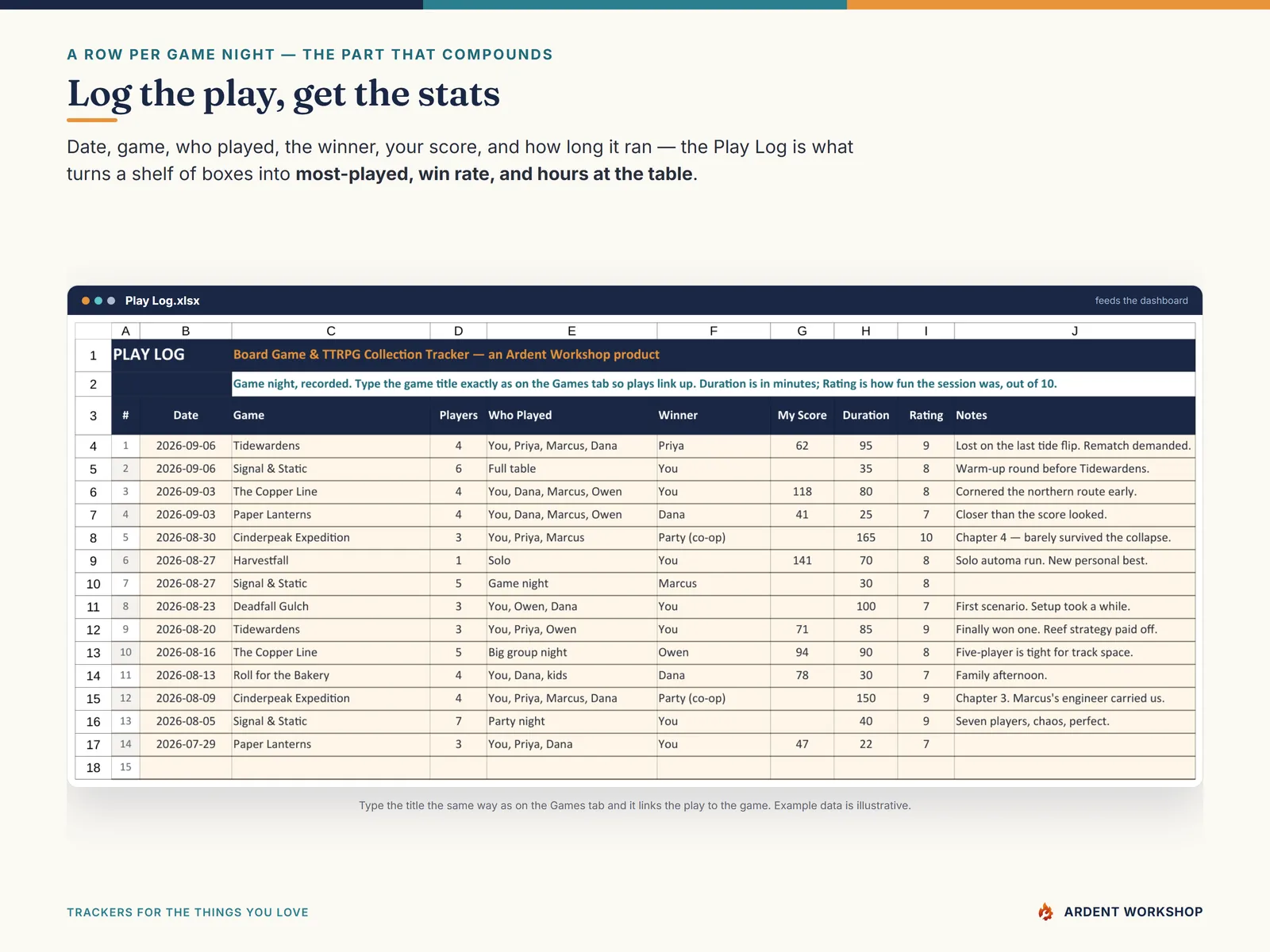
Task: Click the 'Party night' who-played cell
Action: click(571, 721)
